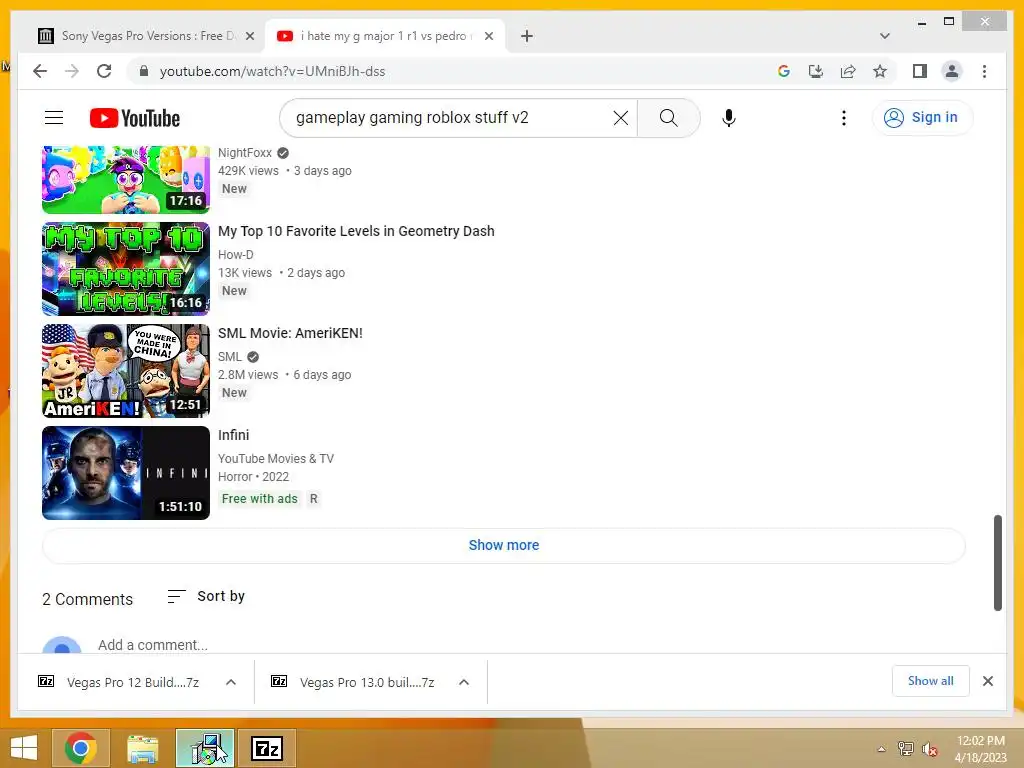Click the network tray icon
The height and width of the screenshot is (768, 1024).
[x=905, y=749]
